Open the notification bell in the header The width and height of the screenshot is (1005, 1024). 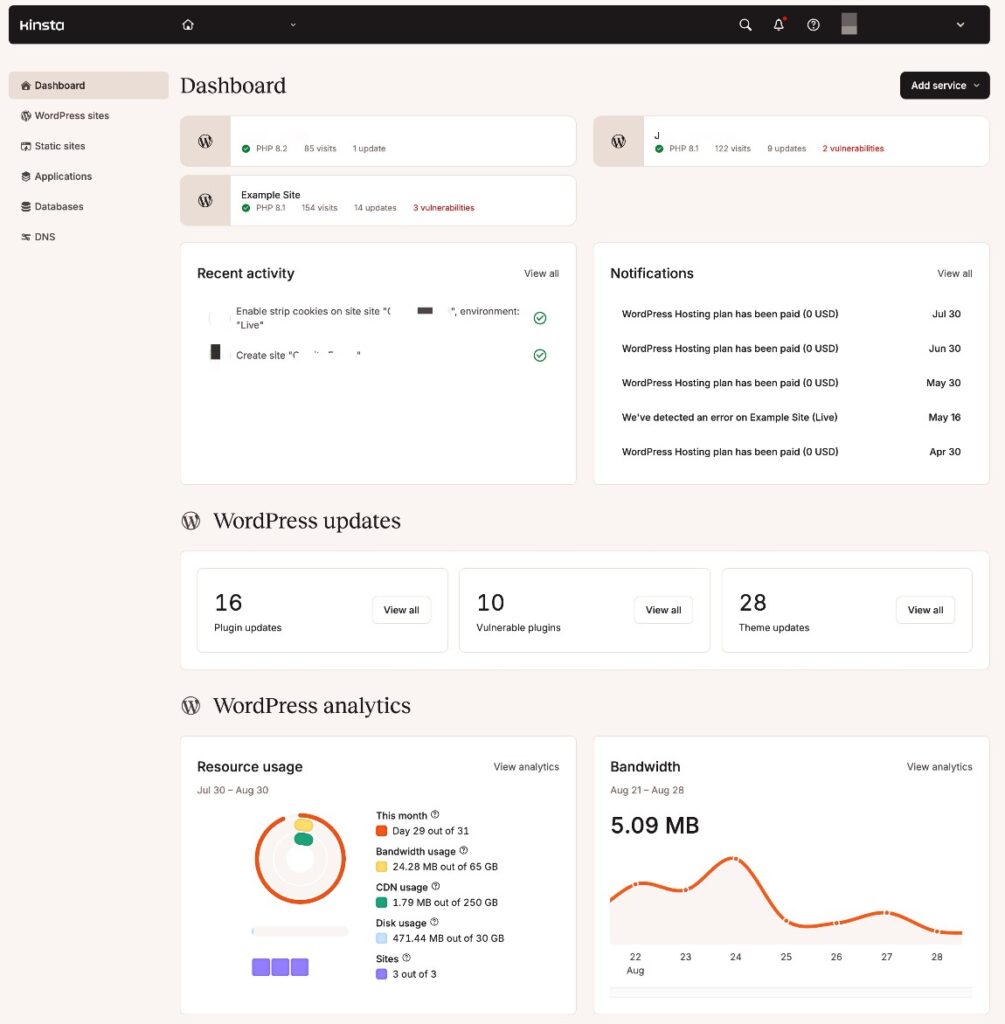[x=778, y=24]
